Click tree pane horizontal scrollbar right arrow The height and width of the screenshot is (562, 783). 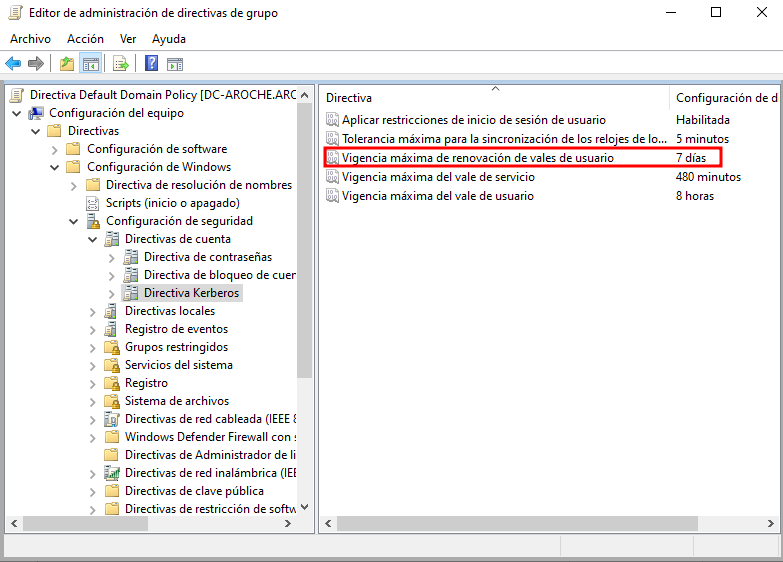coord(288,524)
